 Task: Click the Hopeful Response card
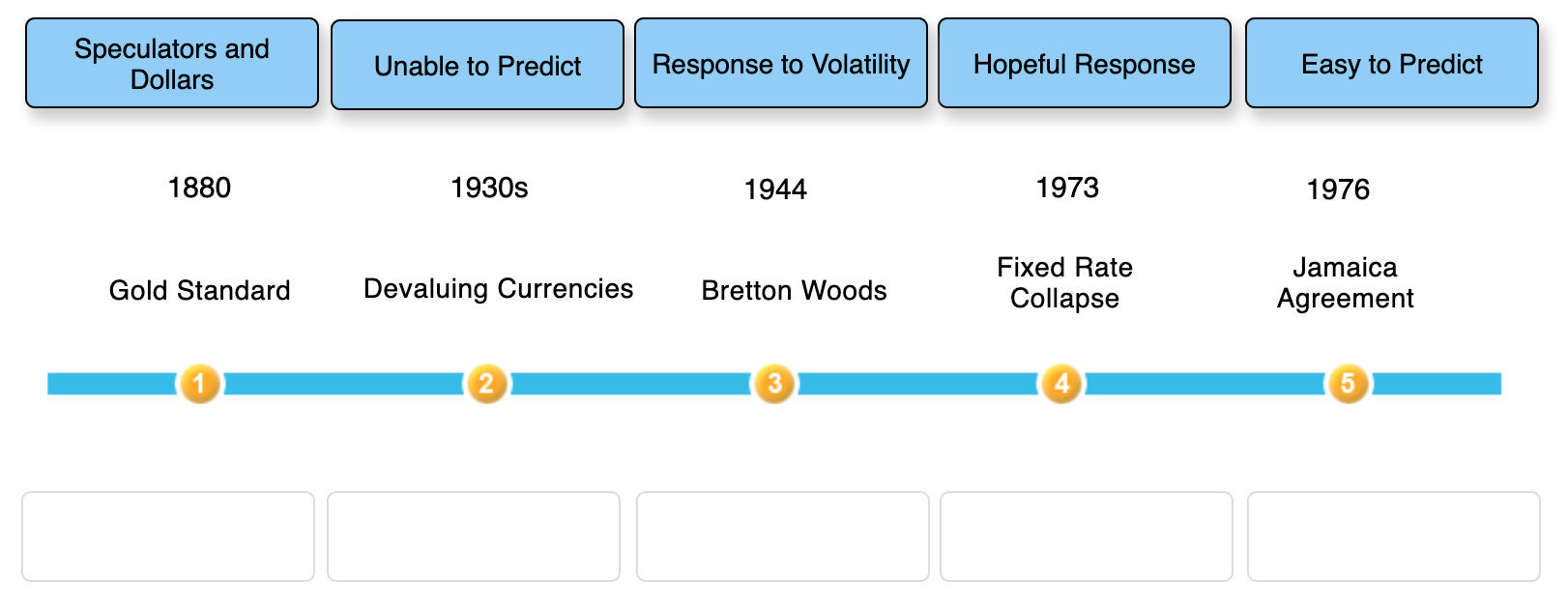coord(1084,63)
